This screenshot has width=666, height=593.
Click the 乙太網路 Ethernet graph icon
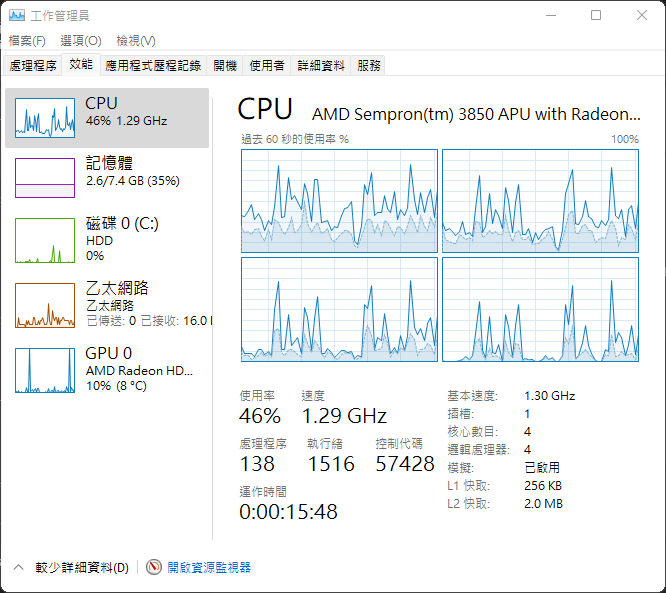[x=45, y=305]
